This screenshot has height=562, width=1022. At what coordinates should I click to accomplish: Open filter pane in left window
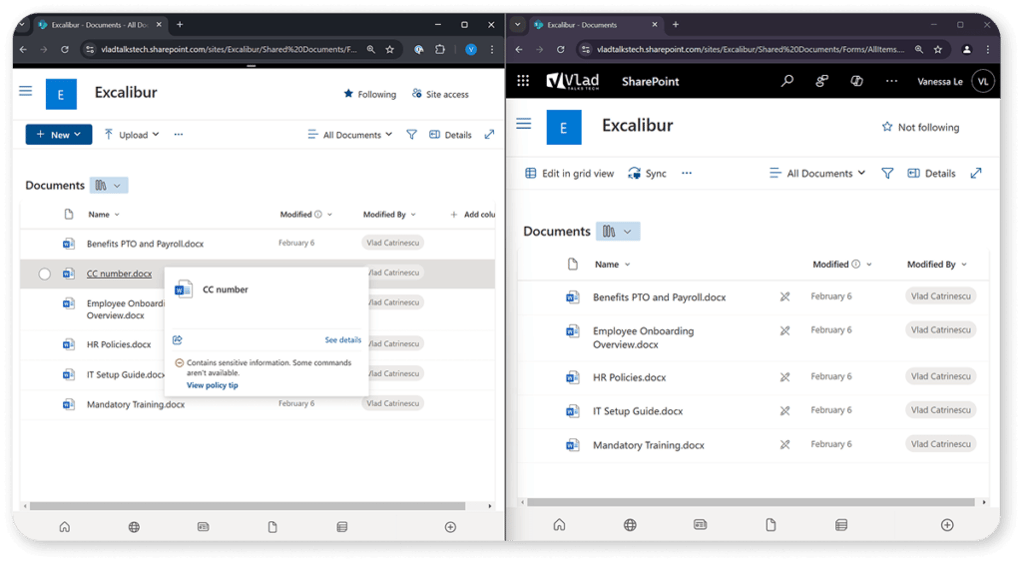tap(411, 134)
